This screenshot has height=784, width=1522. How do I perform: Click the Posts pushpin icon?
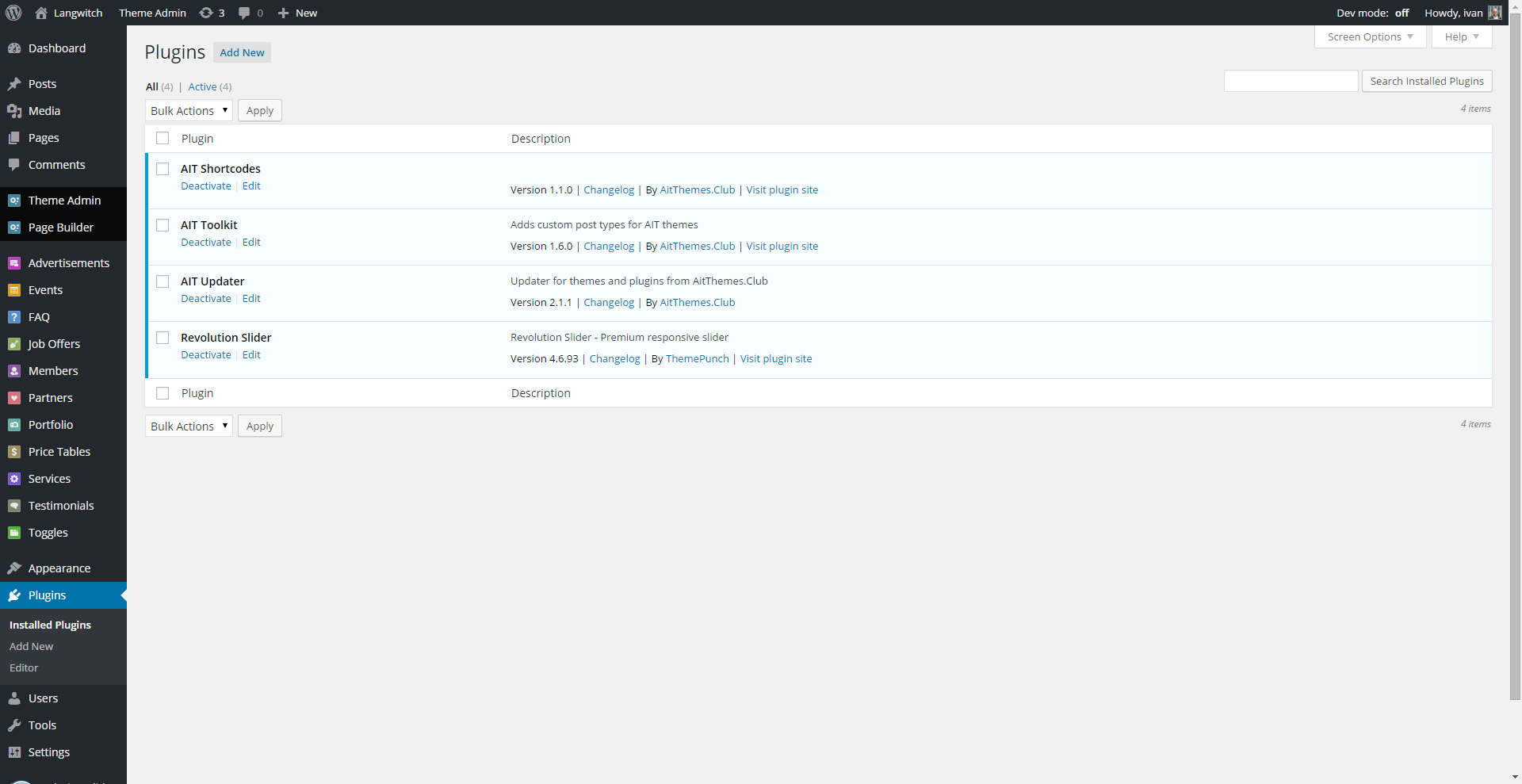click(x=14, y=84)
